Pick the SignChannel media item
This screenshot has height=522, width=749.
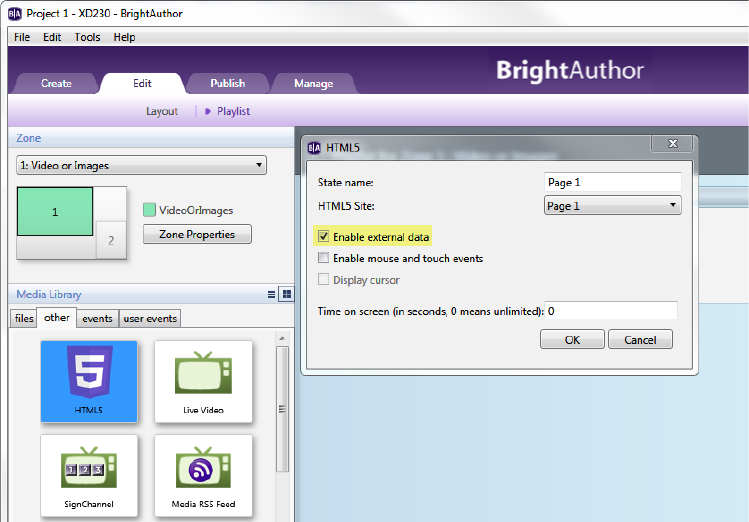click(x=89, y=475)
